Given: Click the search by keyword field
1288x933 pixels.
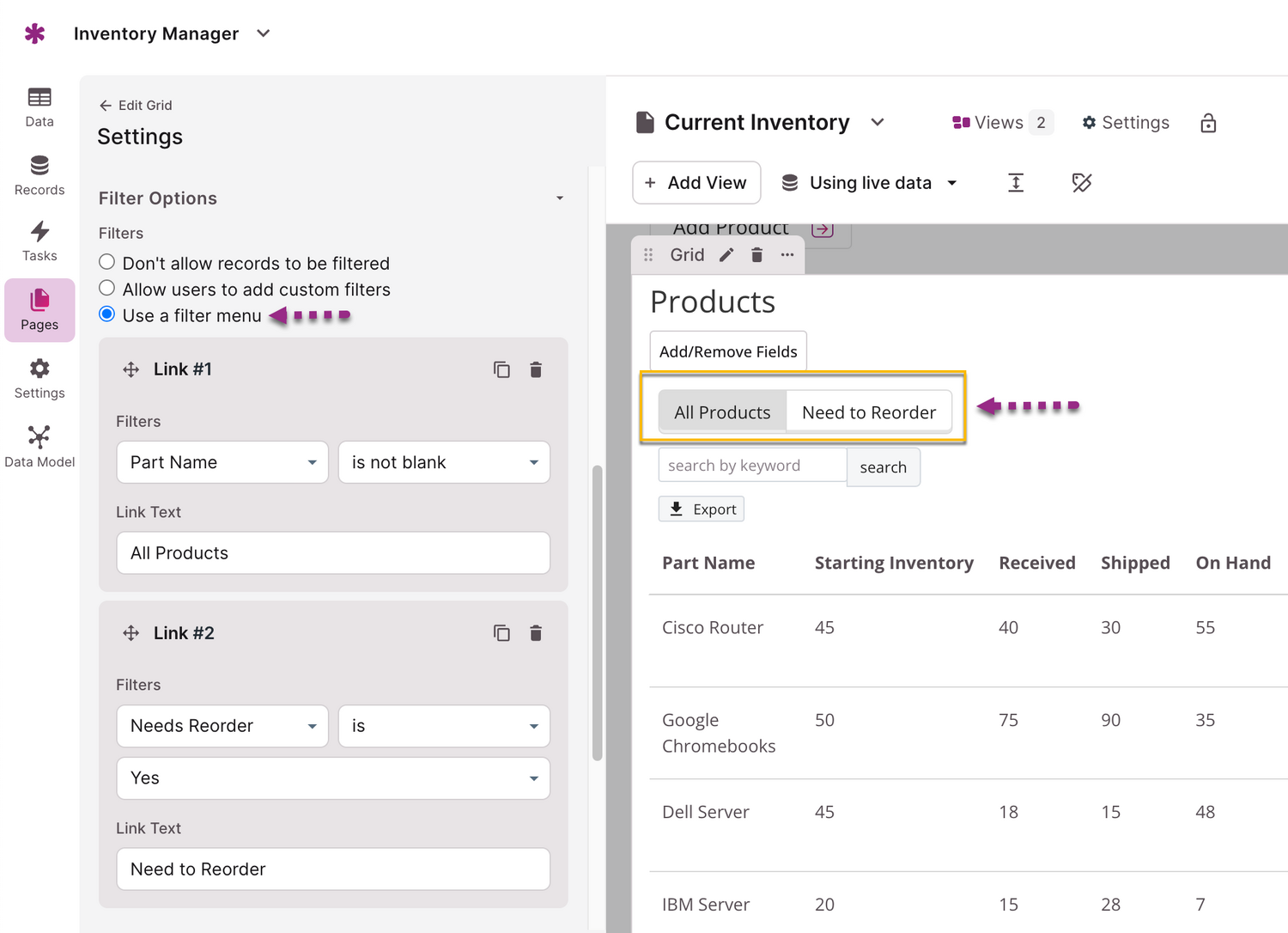Looking at the screenshot, I should [752, 466].
